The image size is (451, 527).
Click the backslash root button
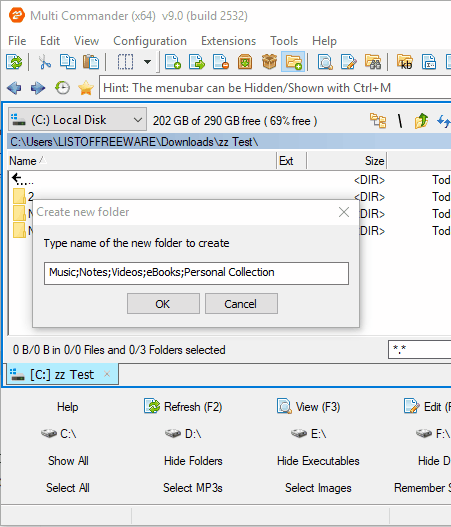point(400,120)
